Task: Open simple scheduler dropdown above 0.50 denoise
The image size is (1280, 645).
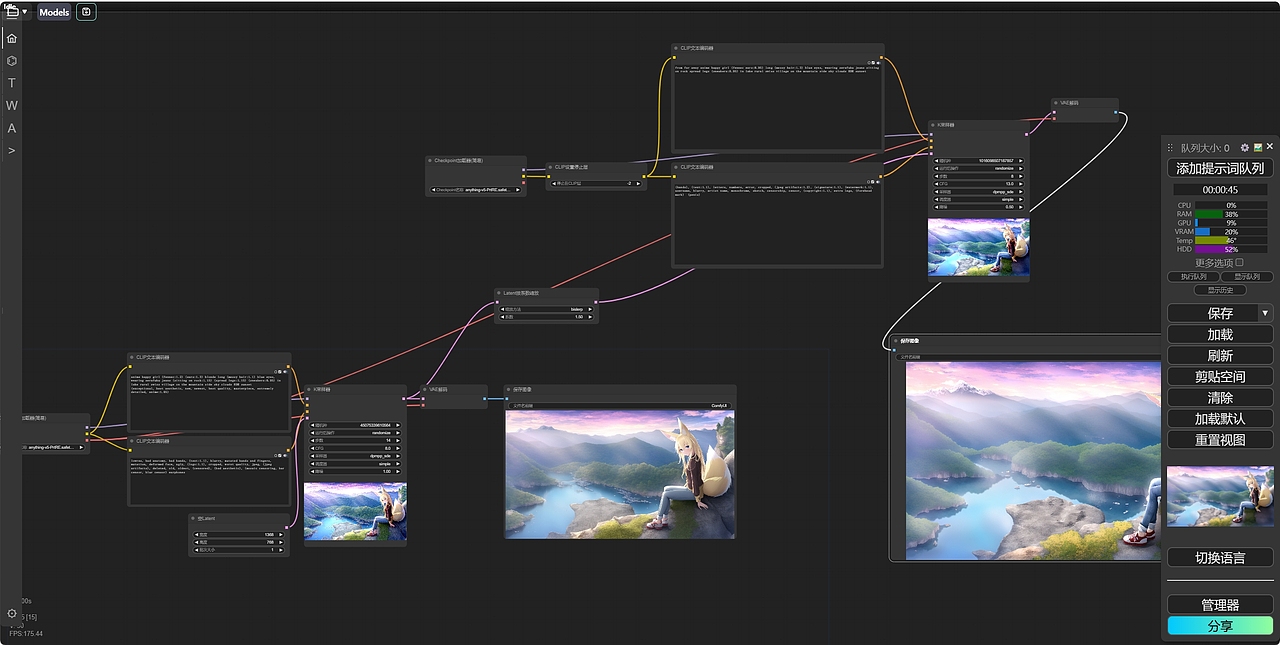Action: click(978, 200)
